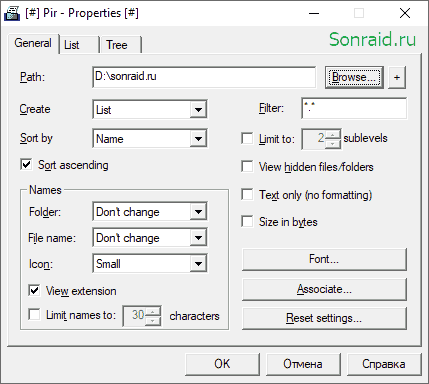Increase sublevels spinner value

click(333, 134)
